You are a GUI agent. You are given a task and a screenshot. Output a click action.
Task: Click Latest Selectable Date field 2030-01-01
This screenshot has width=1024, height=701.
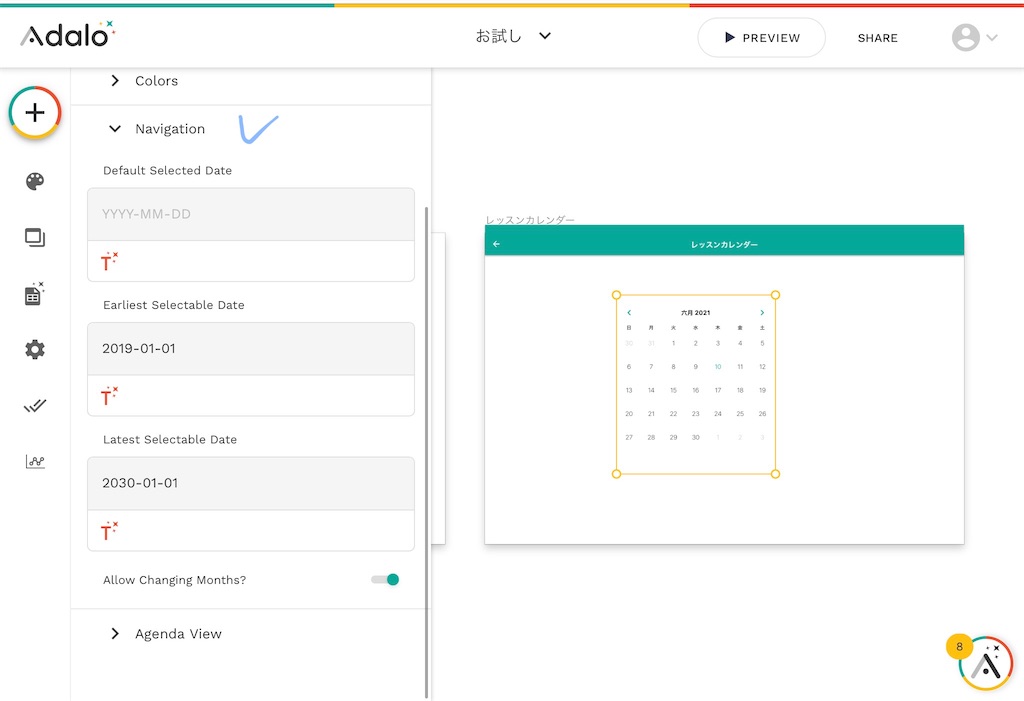(x=251, y=483)
